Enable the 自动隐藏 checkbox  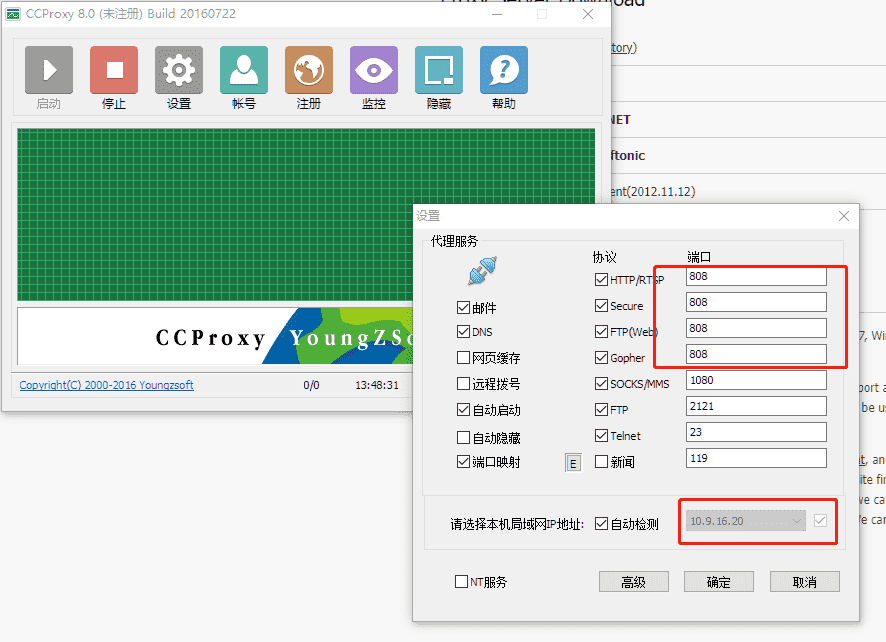(x=463, y=437)
